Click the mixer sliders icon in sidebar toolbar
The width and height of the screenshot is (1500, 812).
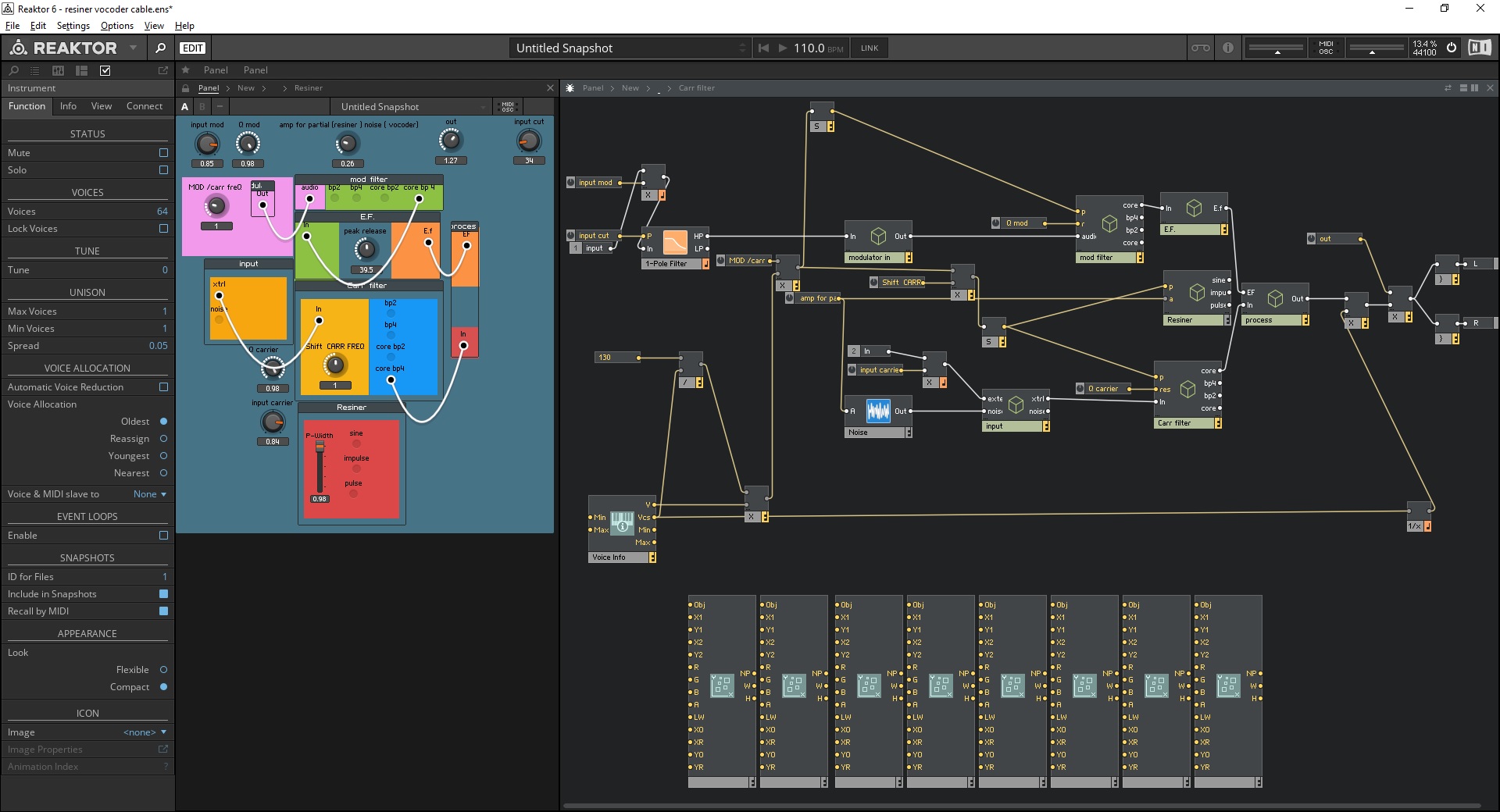[58, 70]
